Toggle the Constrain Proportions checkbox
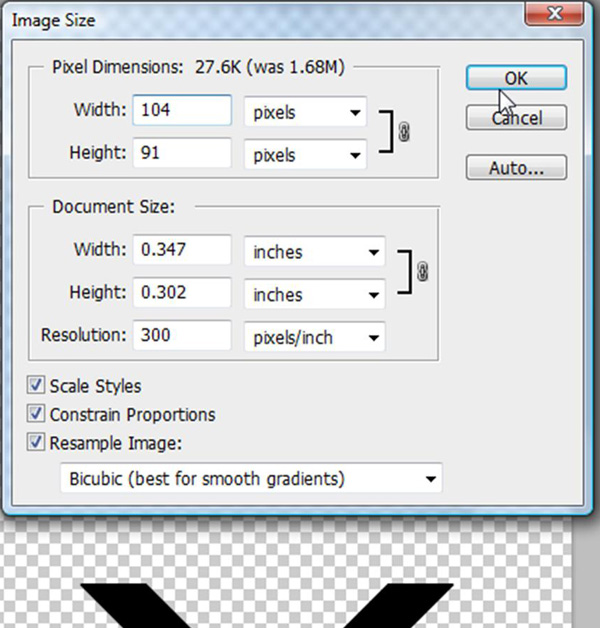 click(36, 414)
